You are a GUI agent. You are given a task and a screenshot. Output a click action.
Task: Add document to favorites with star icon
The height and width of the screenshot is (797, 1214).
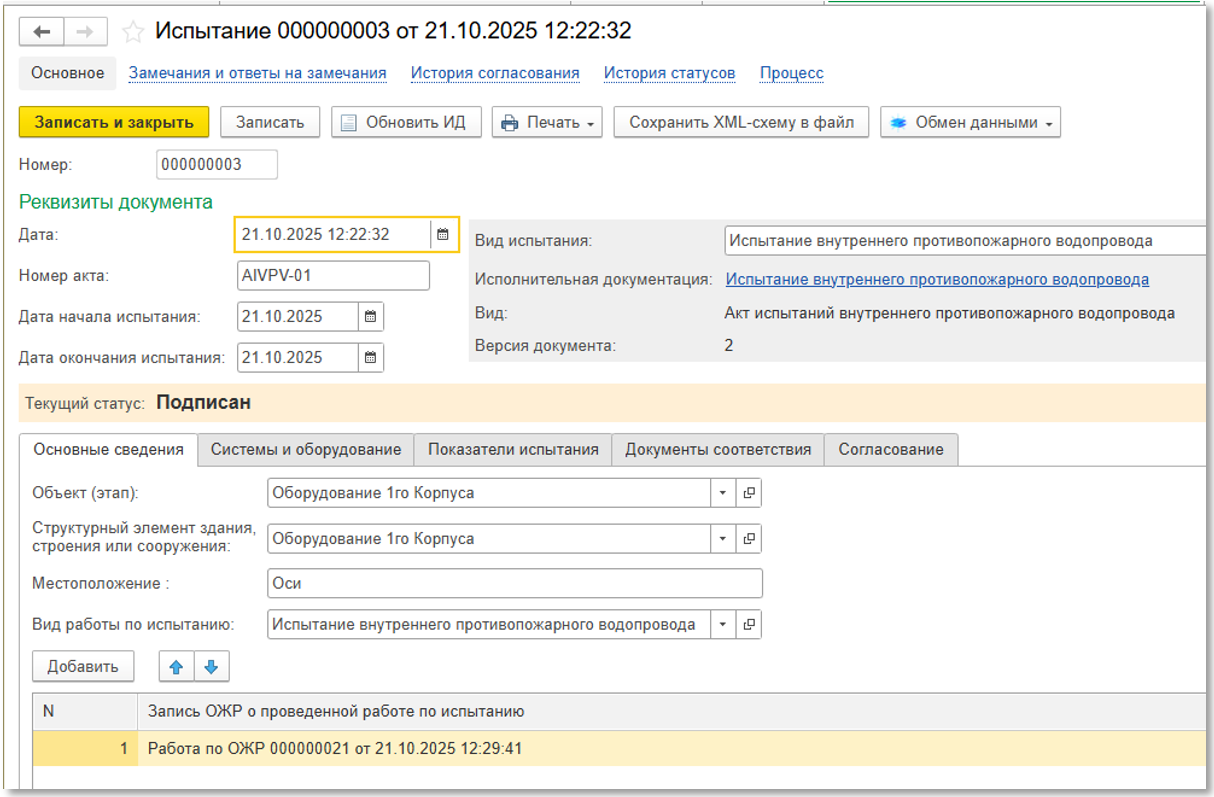[x=132, y=32]
